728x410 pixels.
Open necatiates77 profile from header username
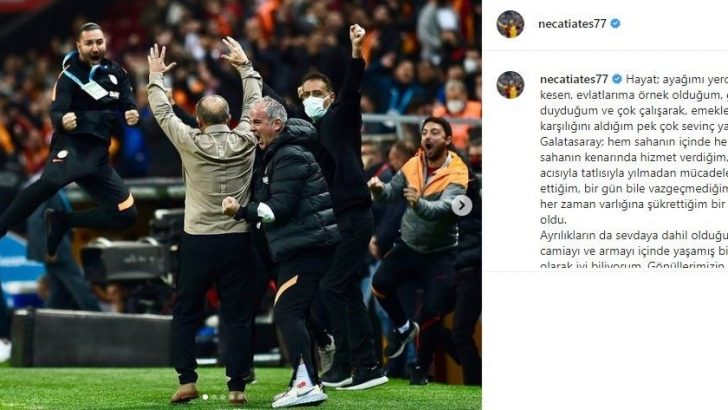[572, 24]
